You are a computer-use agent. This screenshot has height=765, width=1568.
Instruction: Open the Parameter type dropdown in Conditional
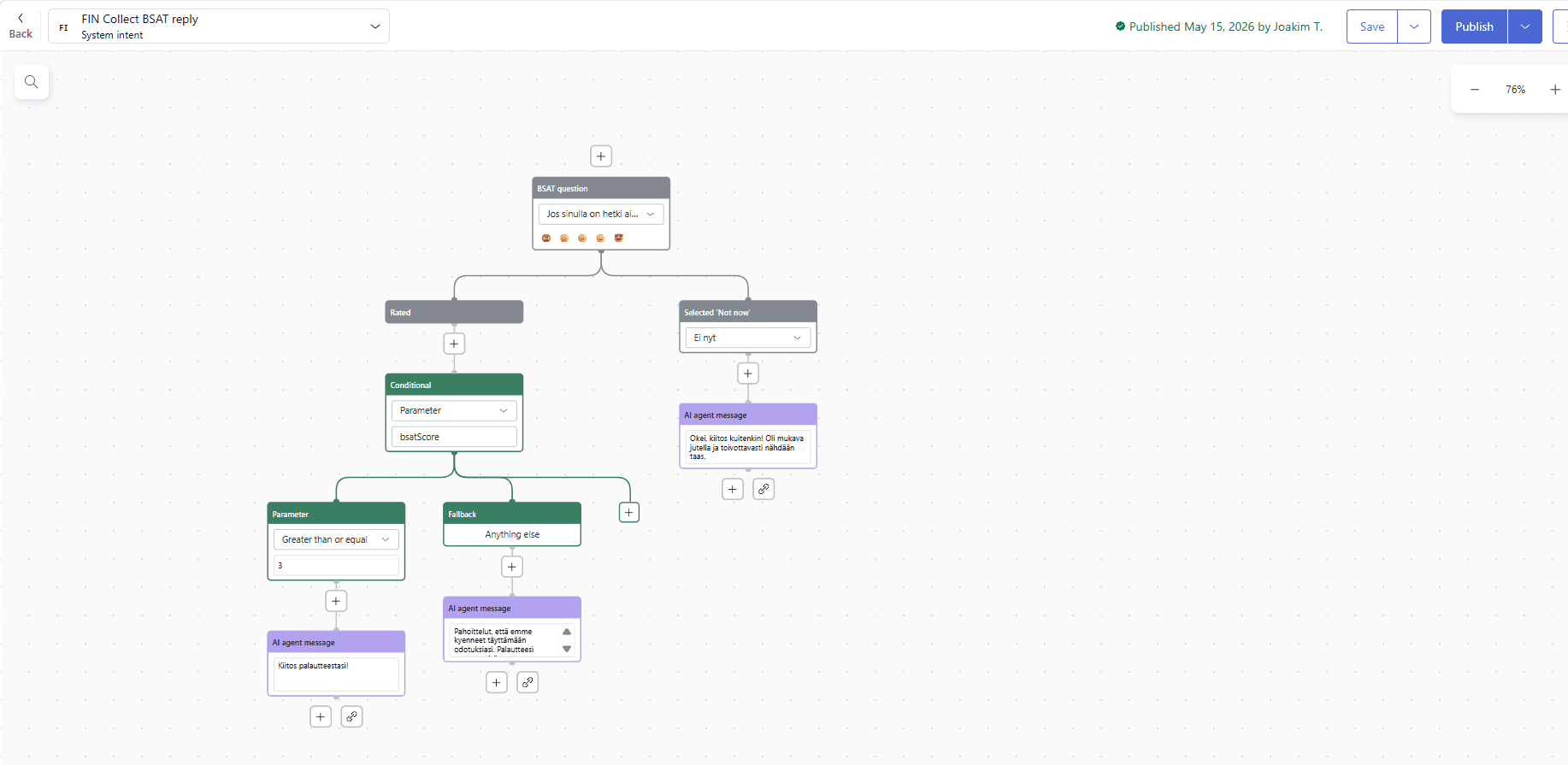[x=454, y=411]
